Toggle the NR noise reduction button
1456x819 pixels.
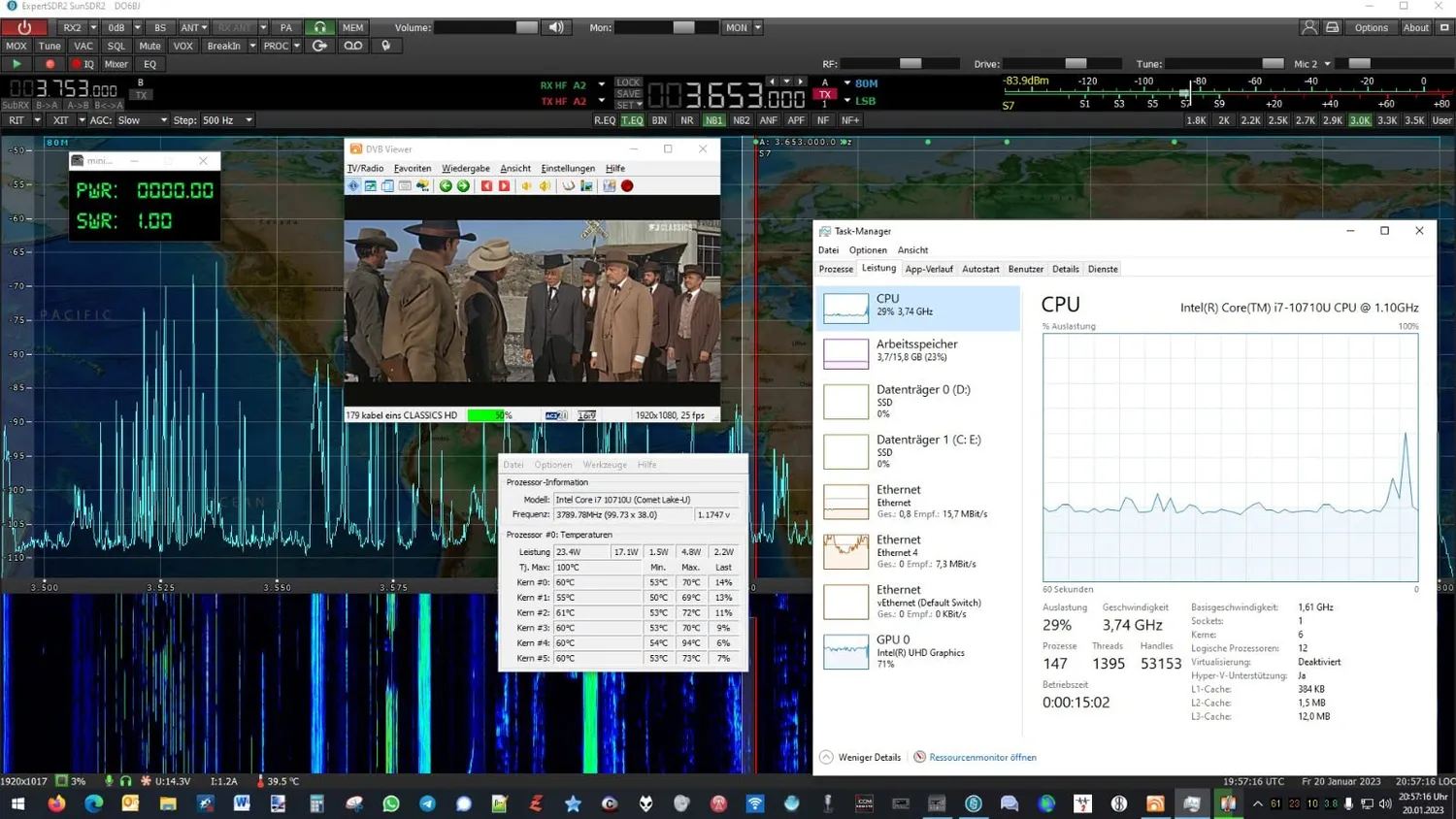(x=687, y=120)
